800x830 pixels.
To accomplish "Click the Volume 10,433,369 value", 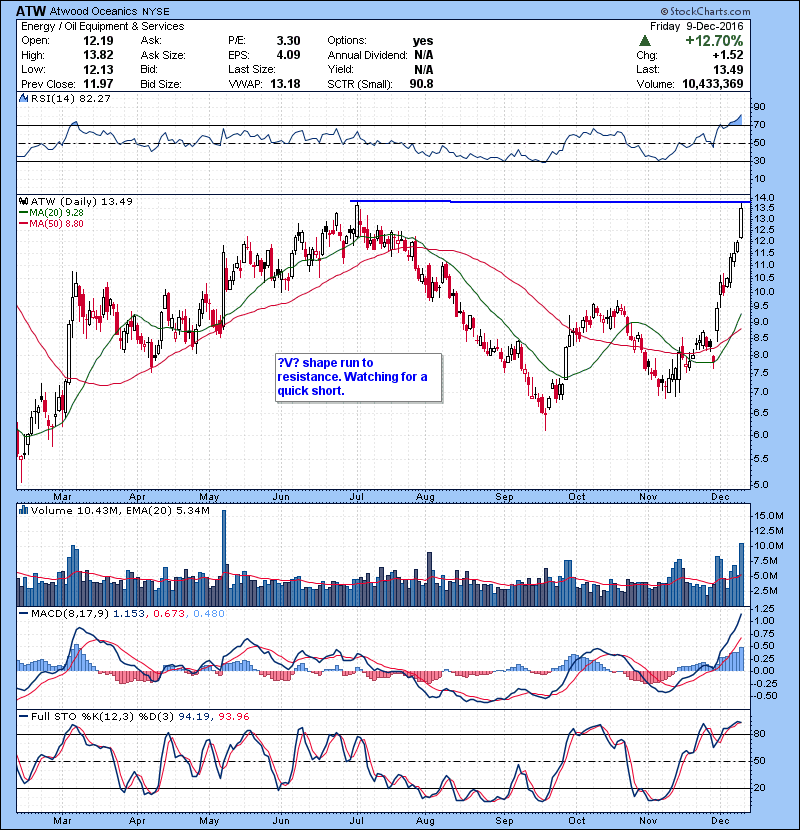I will click(x=713, y=84).
